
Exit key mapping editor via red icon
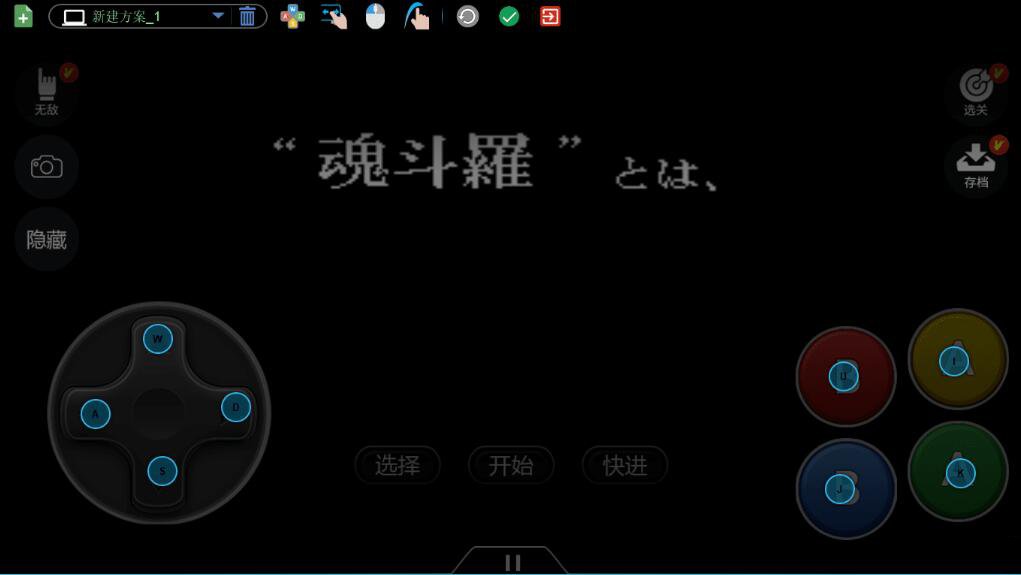click(x=550, y=16)
